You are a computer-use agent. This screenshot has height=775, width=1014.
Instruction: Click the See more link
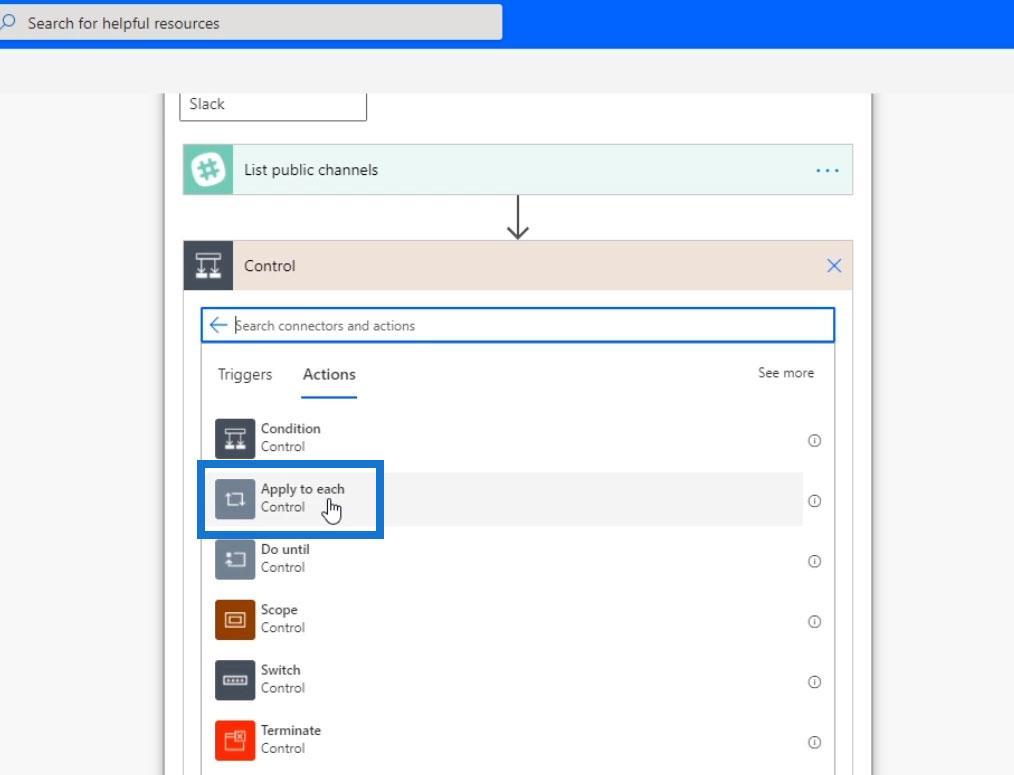tap(786, 373)
